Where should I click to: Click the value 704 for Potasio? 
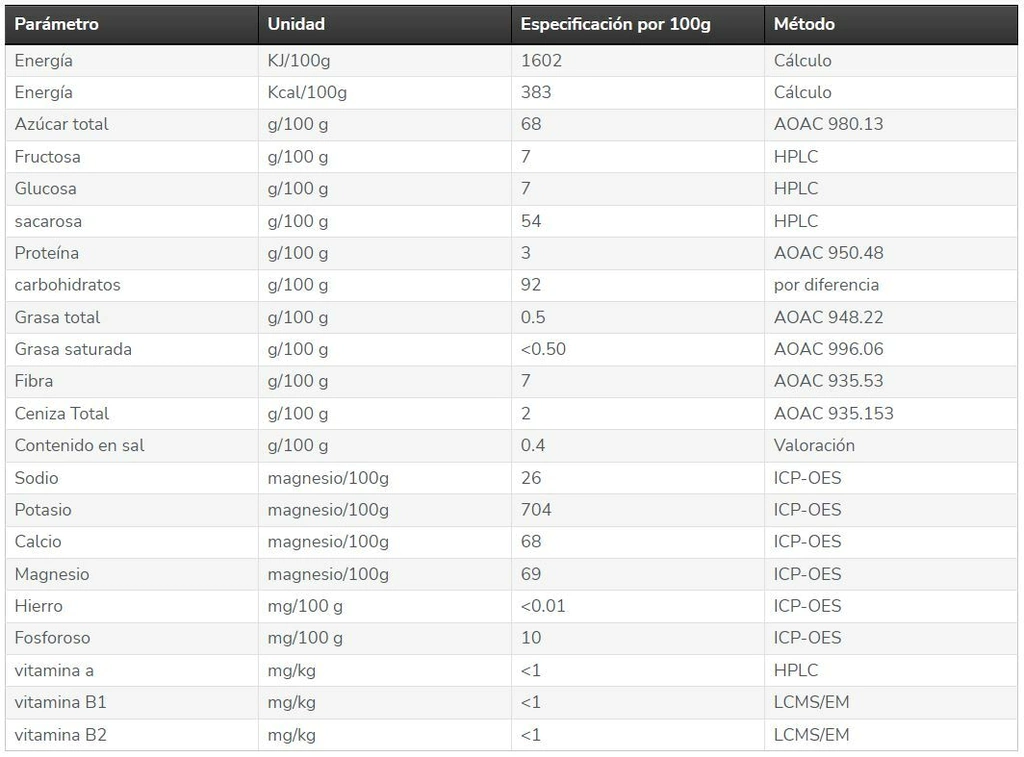click(x=536, y=509)
